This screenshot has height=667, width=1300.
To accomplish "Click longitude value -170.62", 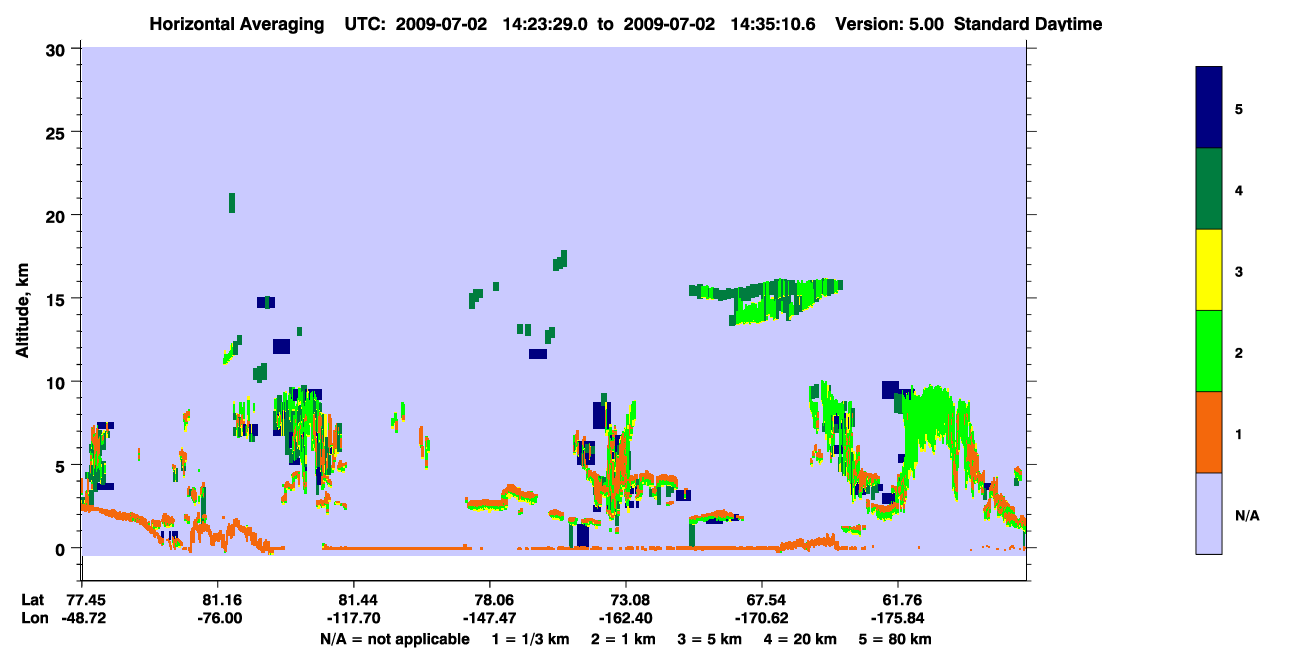I will tap(762, 618).
